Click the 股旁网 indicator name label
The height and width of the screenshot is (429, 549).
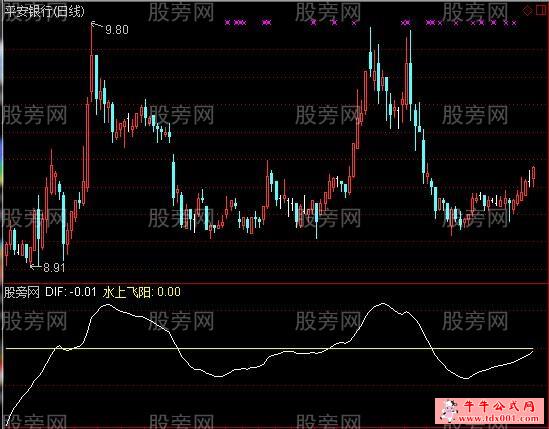[22, 292]
